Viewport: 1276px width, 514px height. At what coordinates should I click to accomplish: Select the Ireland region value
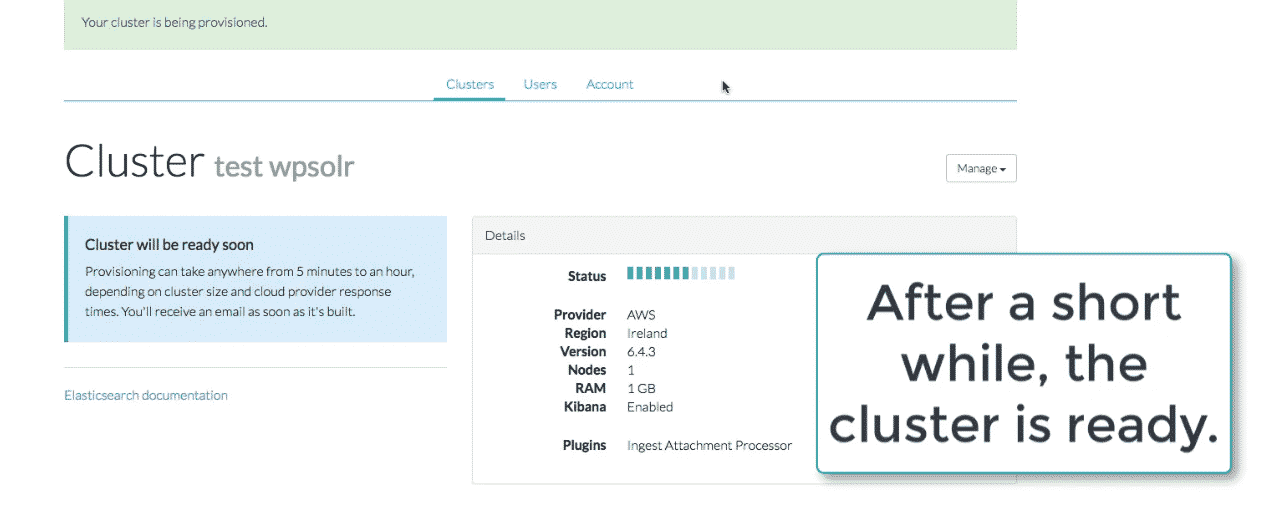pyautogui.click(x=647, y=333)
